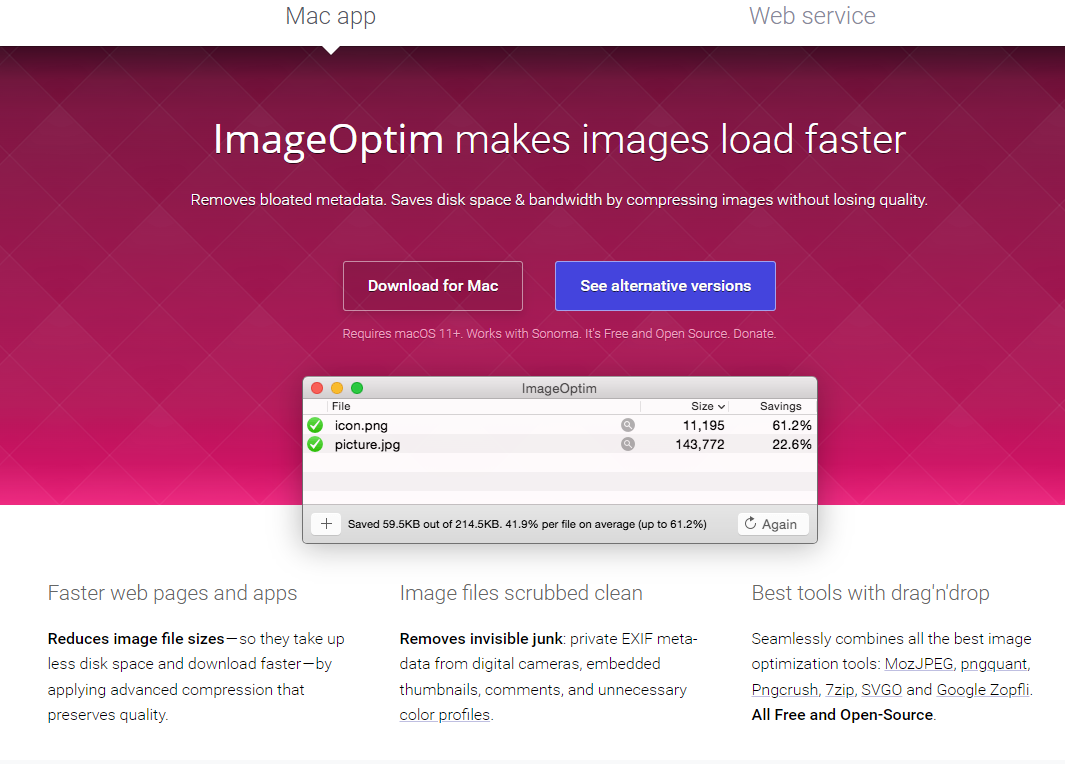Select the picture.jpg file name
The height and width of the screenshot is (764, 1065).
point(367,445)
